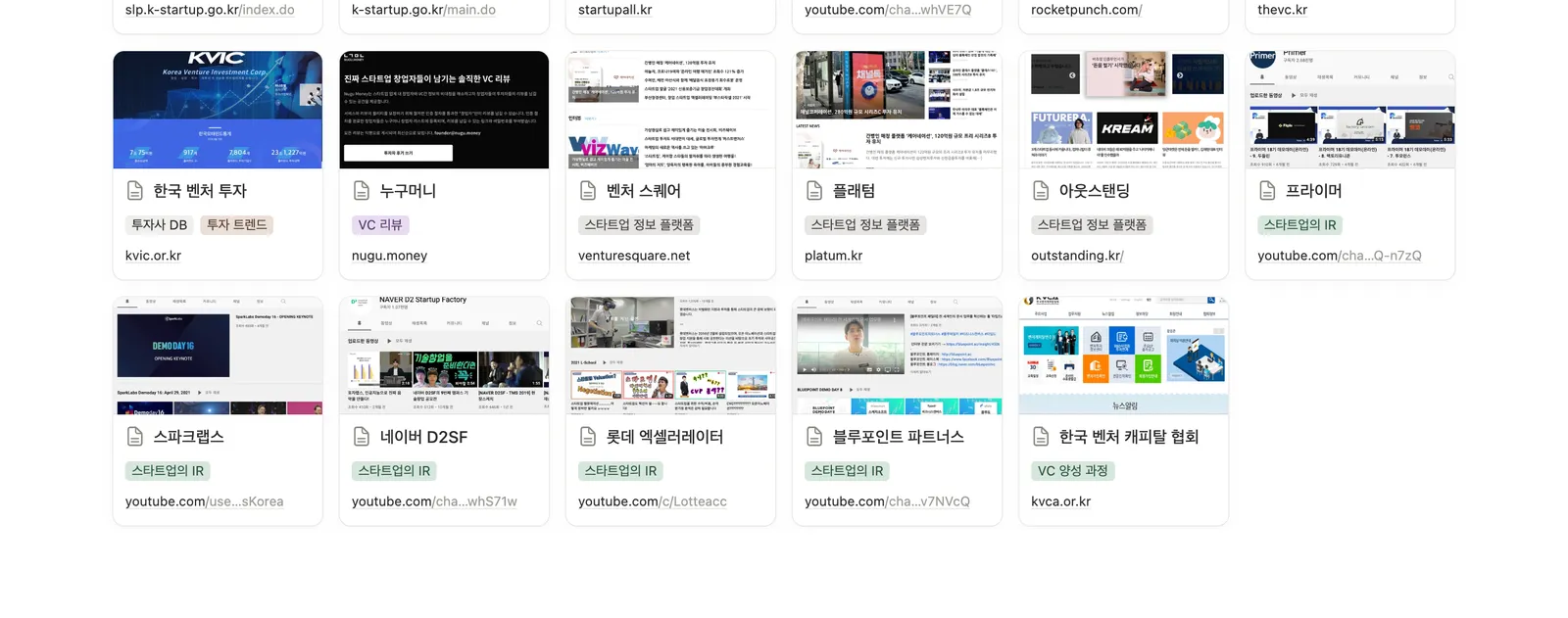
Task: Open the 벤처 스퀘어 card title
Action: click(x=643, y=191)
